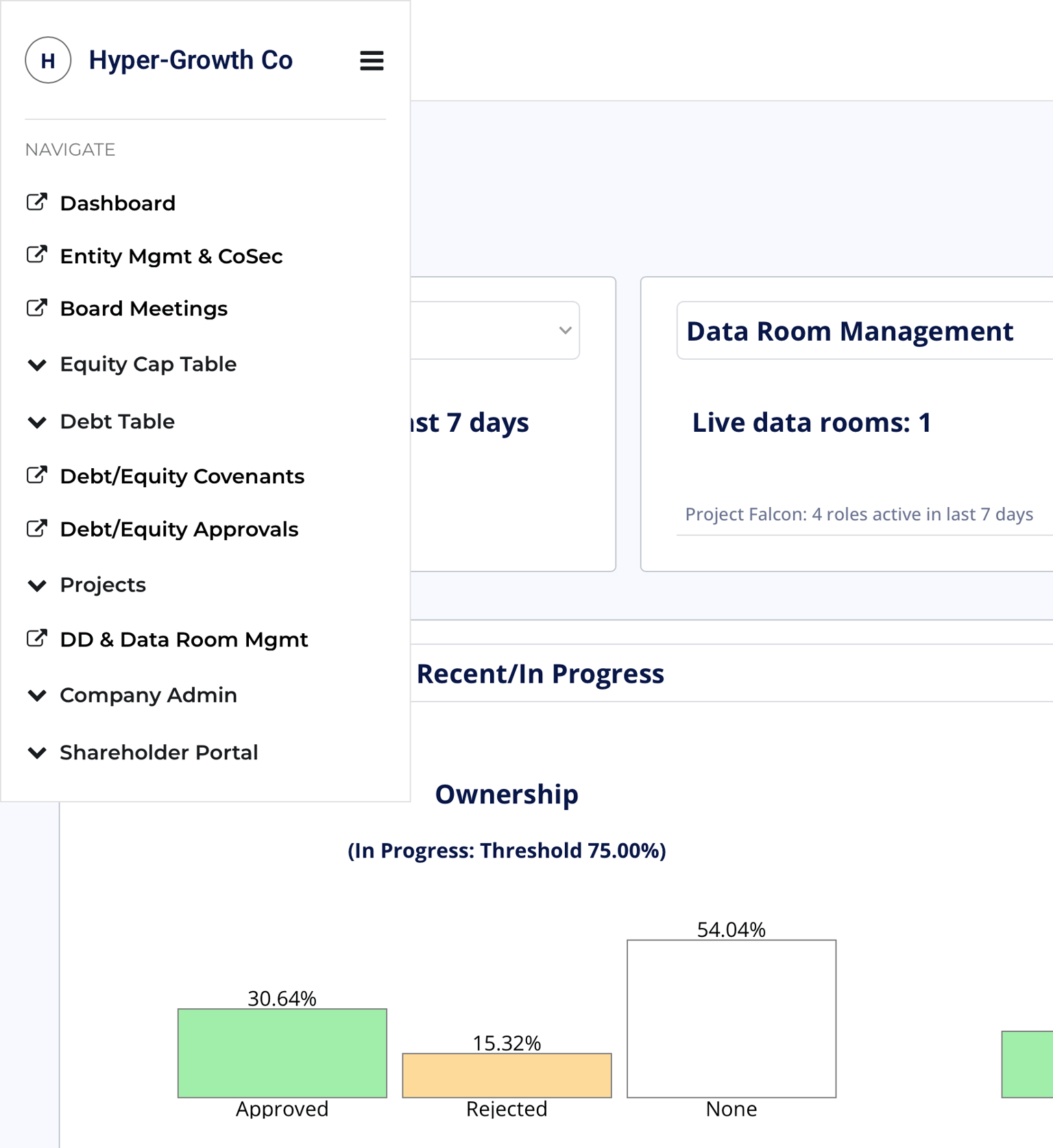Select the Projects menu label
This screenshot has width=1053, height=1148.
103,585
